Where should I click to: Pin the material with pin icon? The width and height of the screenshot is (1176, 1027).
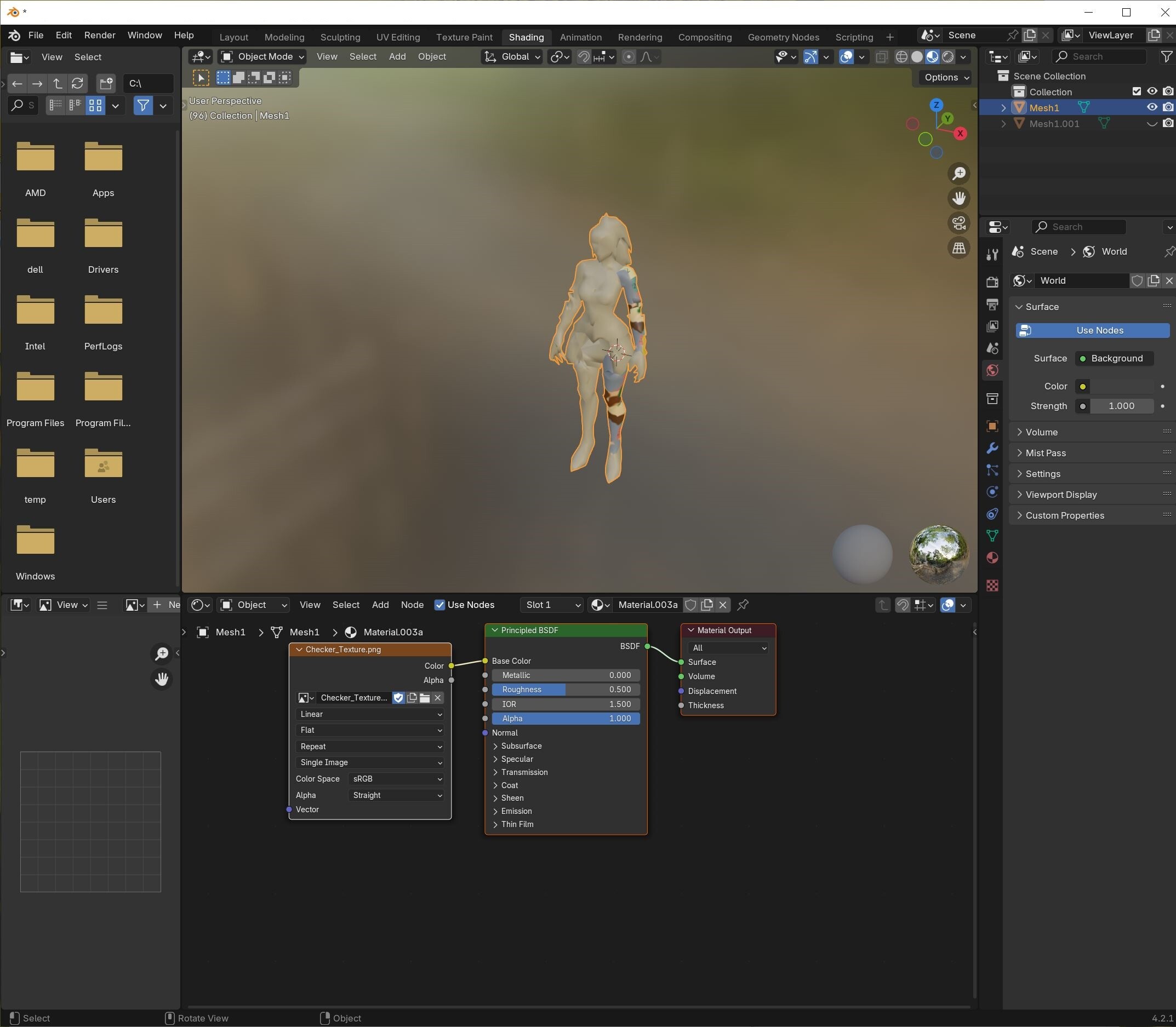click(x=743, y=605)
